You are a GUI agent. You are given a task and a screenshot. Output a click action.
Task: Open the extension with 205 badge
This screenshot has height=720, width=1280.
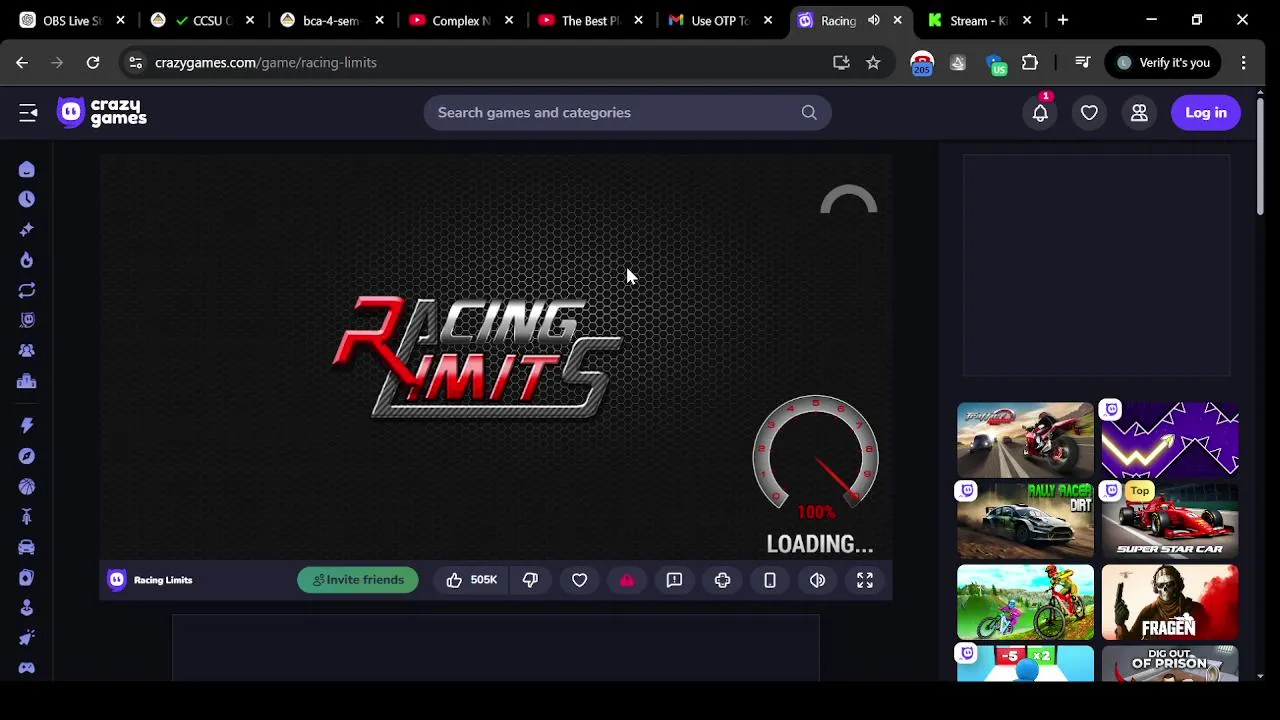[x=922, y=63]
